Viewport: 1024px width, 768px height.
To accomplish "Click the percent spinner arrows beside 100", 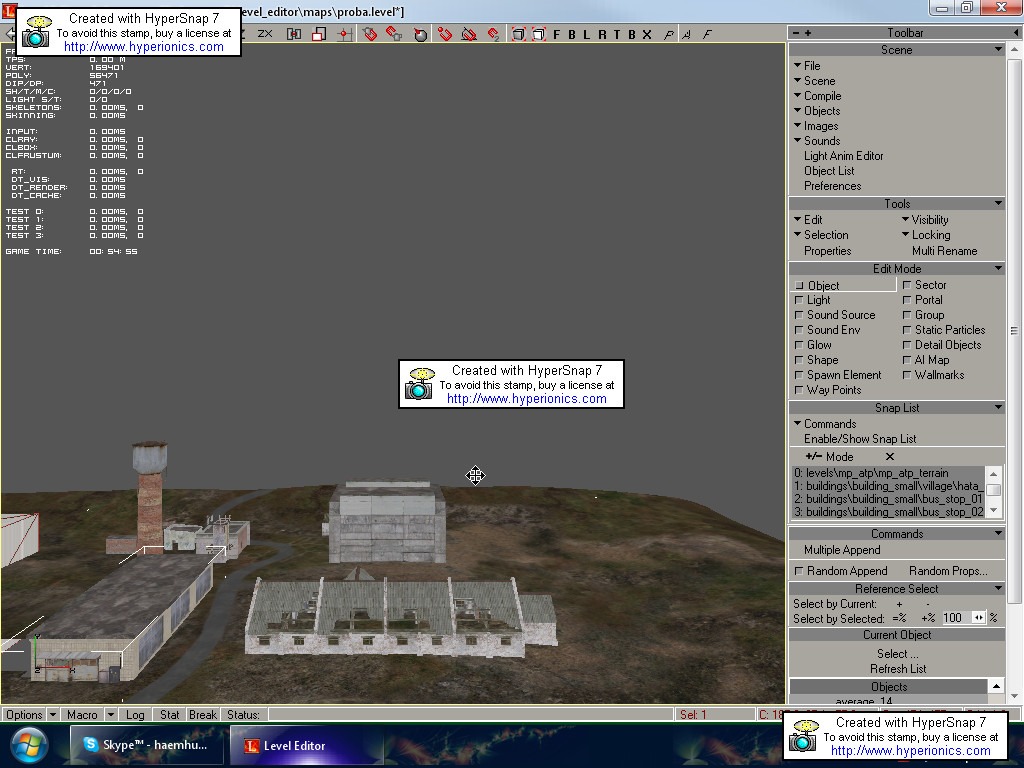I will tap(978, 618).
